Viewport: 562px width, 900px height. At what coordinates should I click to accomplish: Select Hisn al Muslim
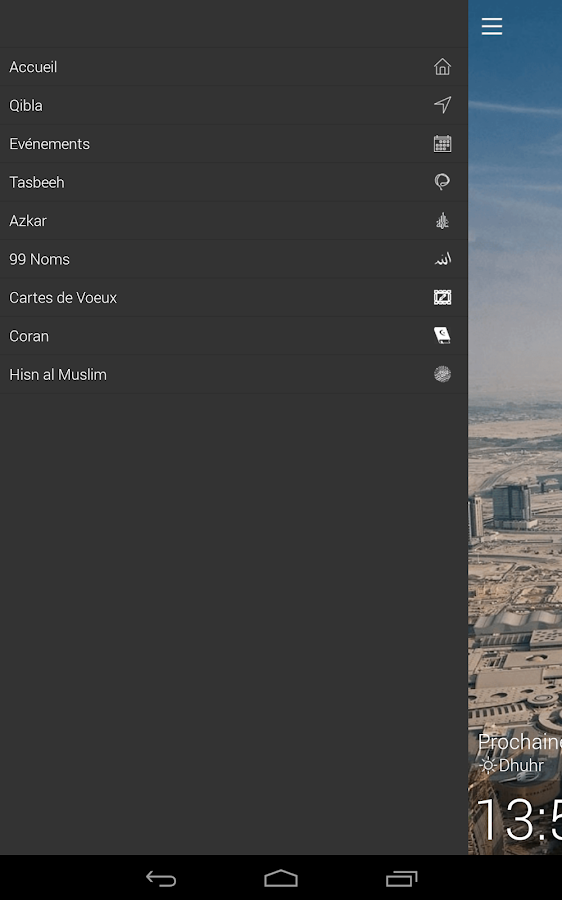coord(234,375)
